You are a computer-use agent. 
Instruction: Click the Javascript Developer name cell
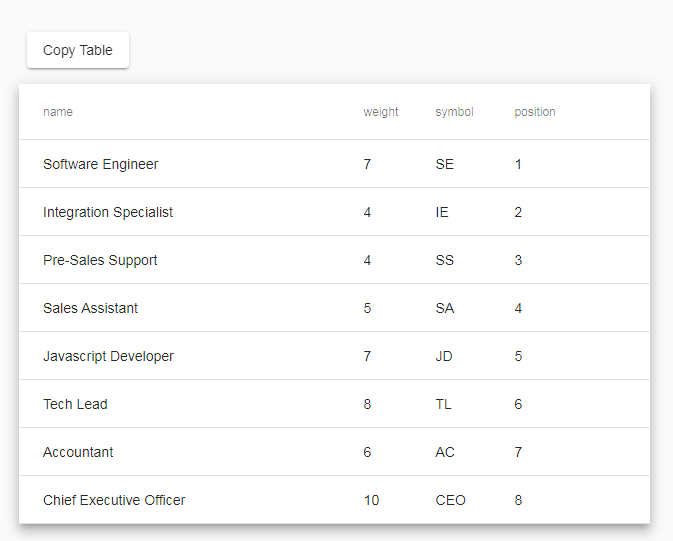coord(108,356)
